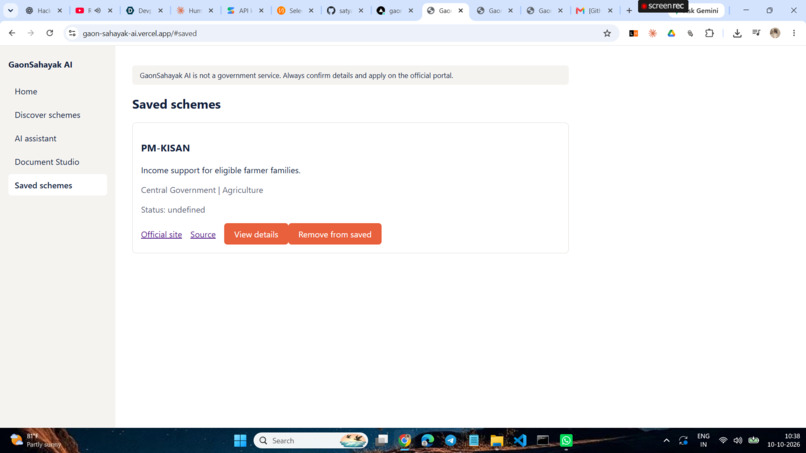Go back with the browser back arrow
The width and height of the screenshot is (806, 453).
tap(12, 33)
